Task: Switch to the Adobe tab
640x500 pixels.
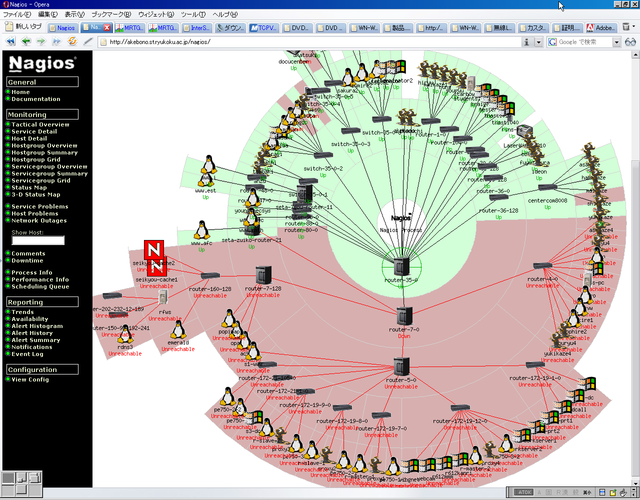Action: (x=600, y=28)
